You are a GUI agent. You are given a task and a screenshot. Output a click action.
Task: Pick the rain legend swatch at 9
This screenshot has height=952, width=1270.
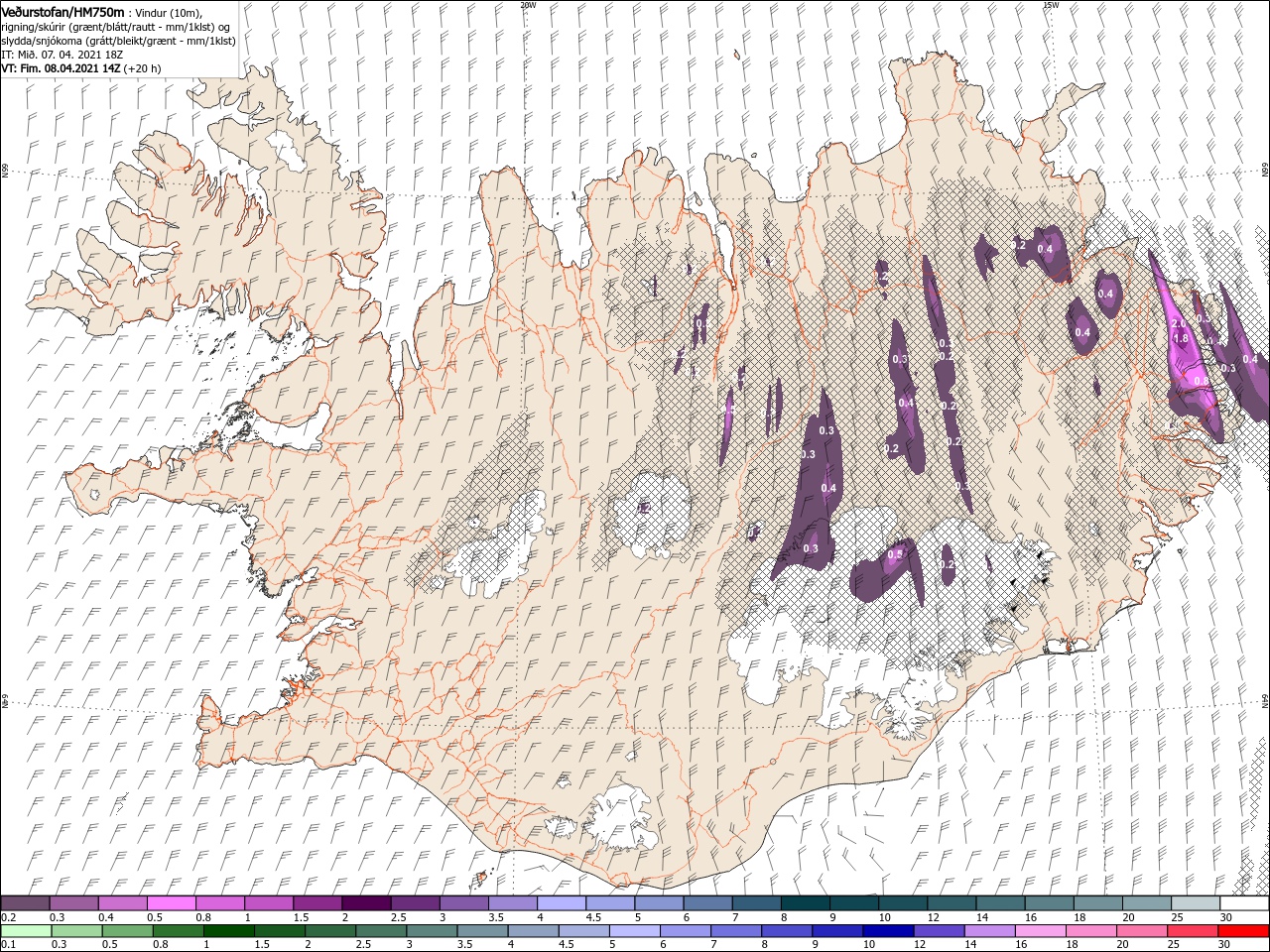click(x=838, y=930)
